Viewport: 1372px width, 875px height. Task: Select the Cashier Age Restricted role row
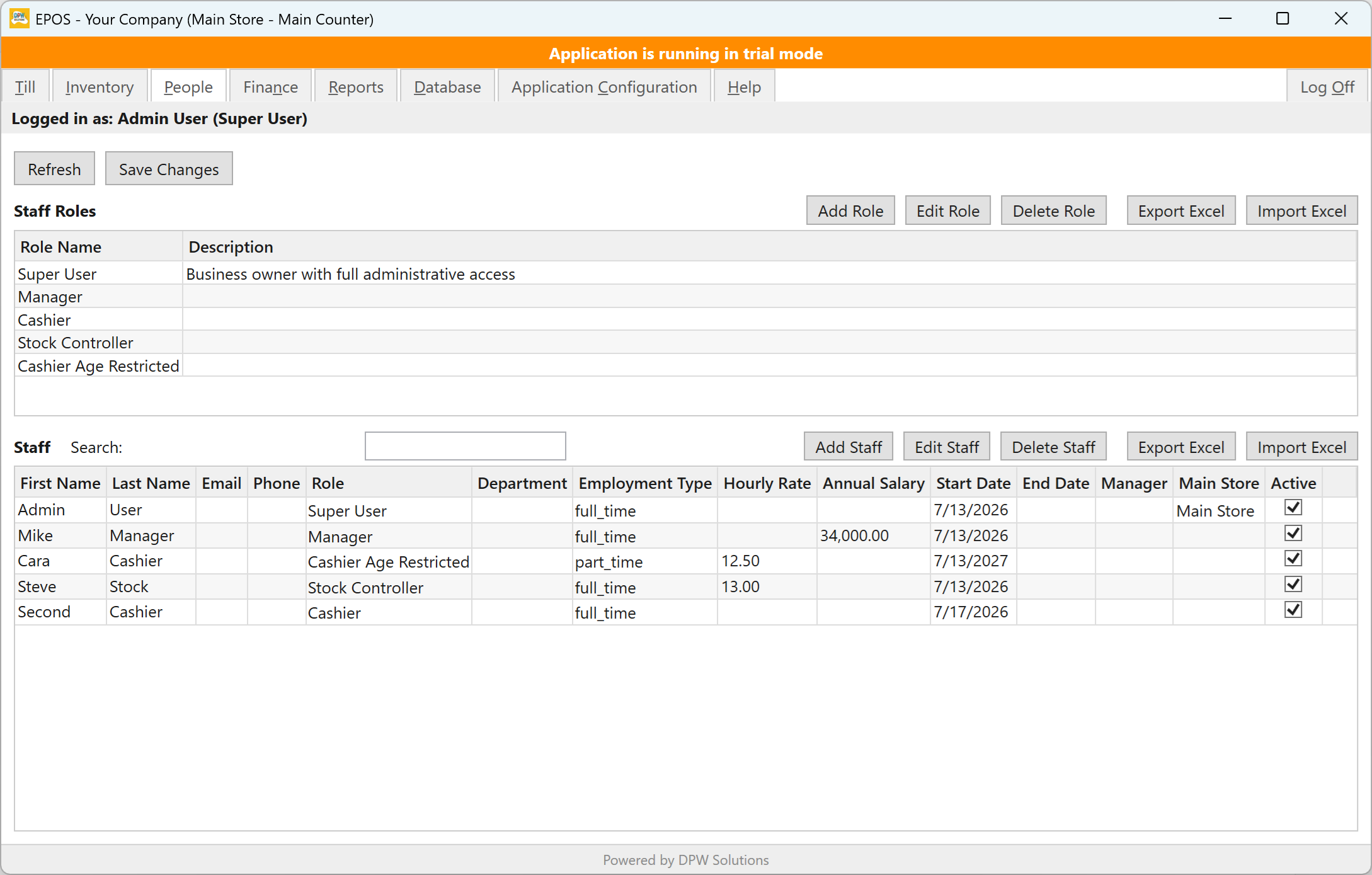pos(685,365)
